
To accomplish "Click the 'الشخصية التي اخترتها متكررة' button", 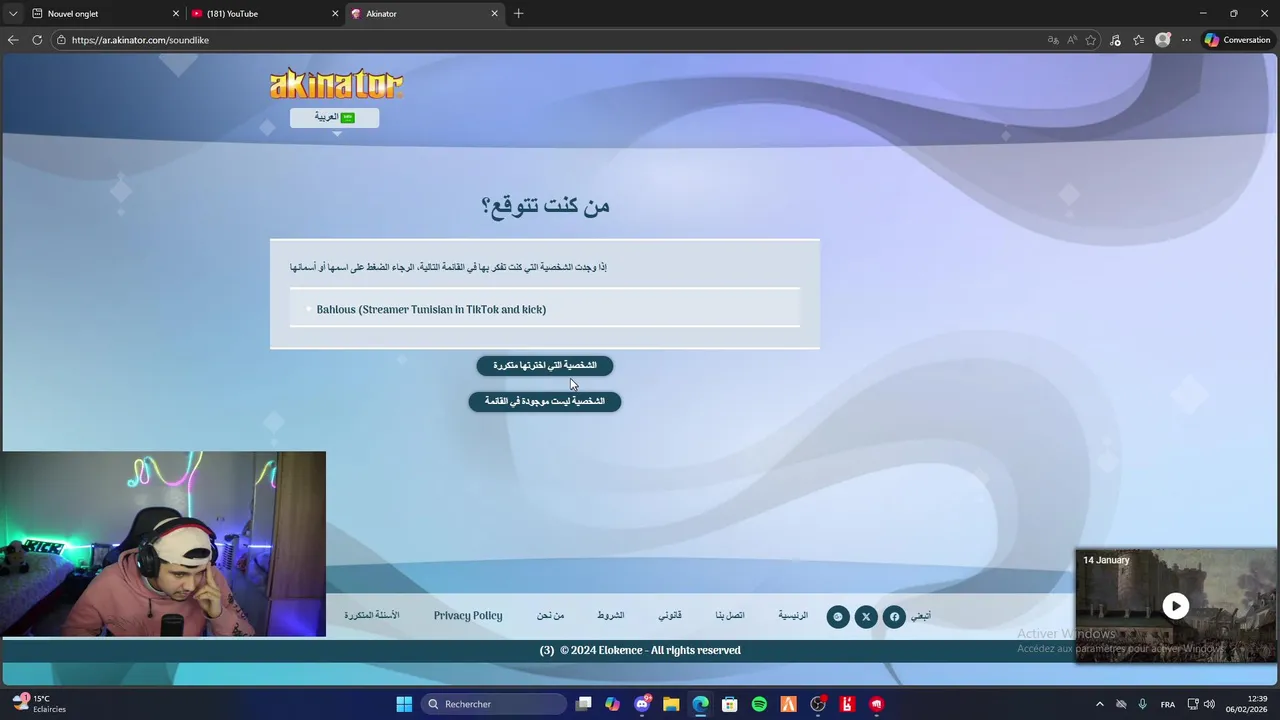I will tap(544, 366).
